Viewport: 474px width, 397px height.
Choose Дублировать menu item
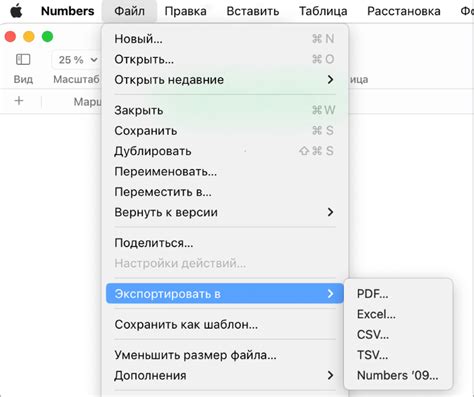coord(225,151)
